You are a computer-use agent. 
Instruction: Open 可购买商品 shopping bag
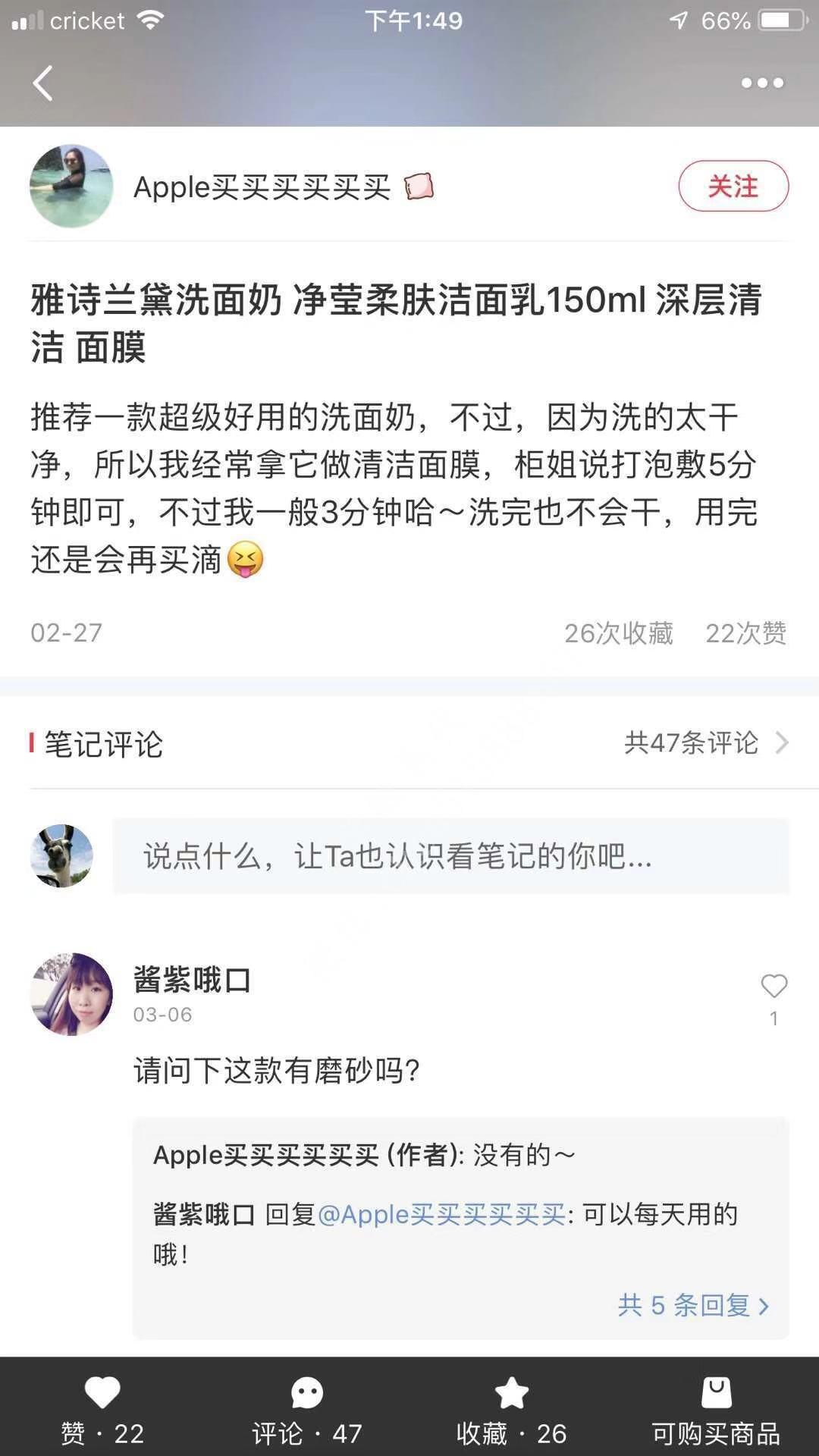[716, 1394]
